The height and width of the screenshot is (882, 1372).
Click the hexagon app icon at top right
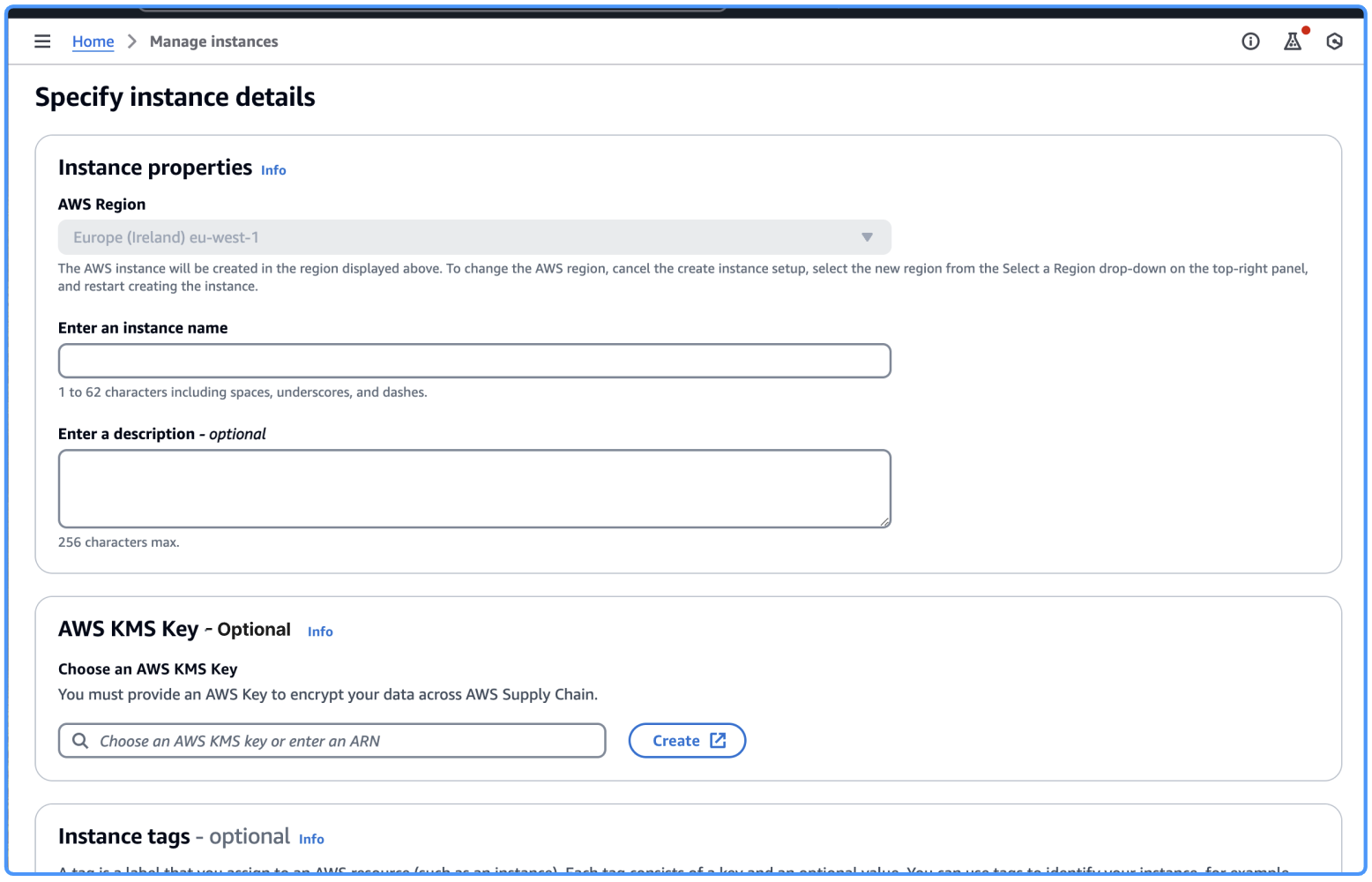point(1334,41)
